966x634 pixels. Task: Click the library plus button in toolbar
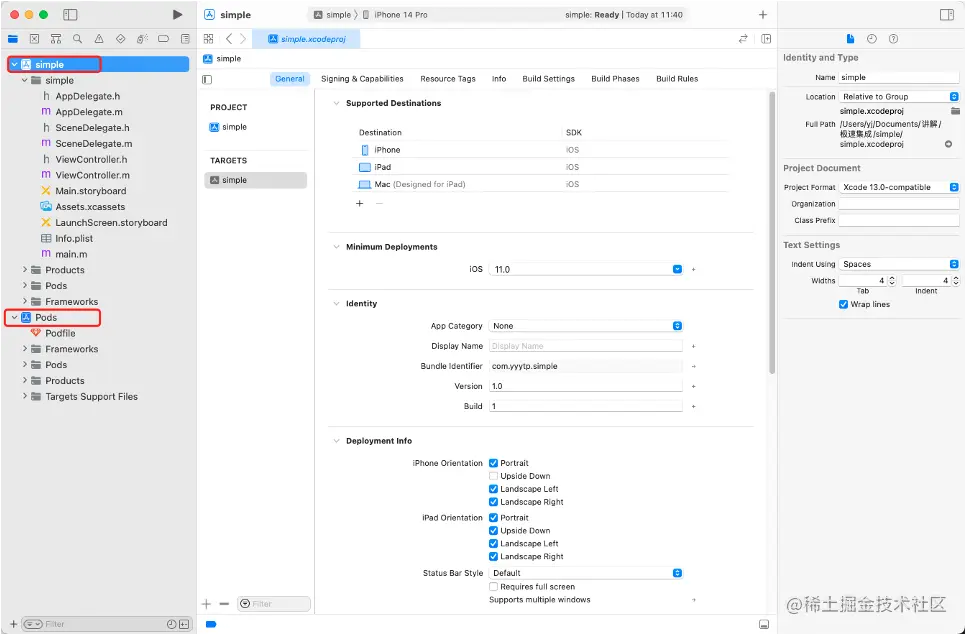[x=763, y=15]
